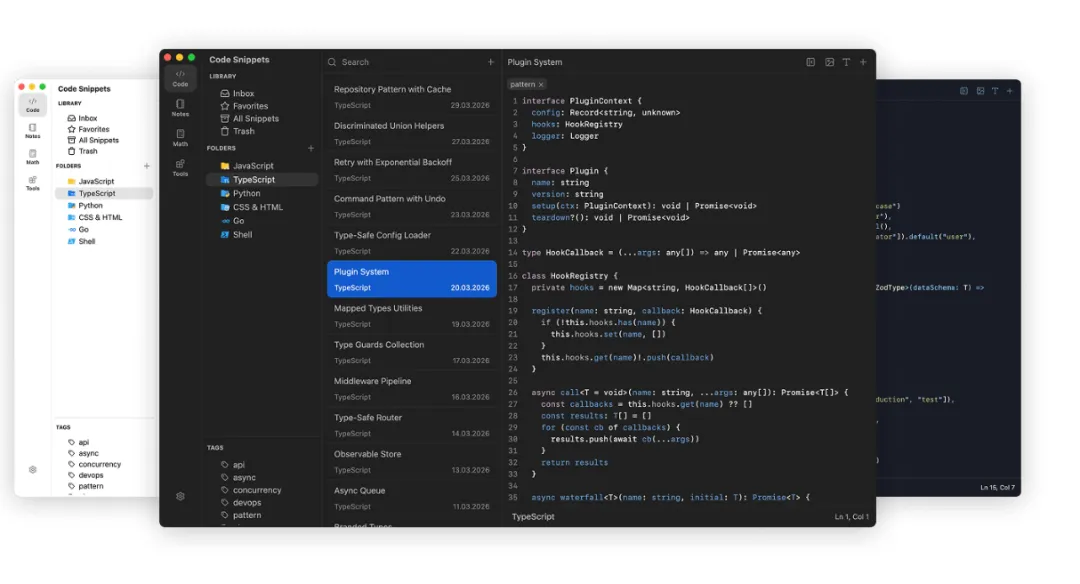Image resolution: width=1080 pixels, height=584 pixels.
Task: Select CSS & HTML folder in dark front window
Action: [x=262, y=207]
